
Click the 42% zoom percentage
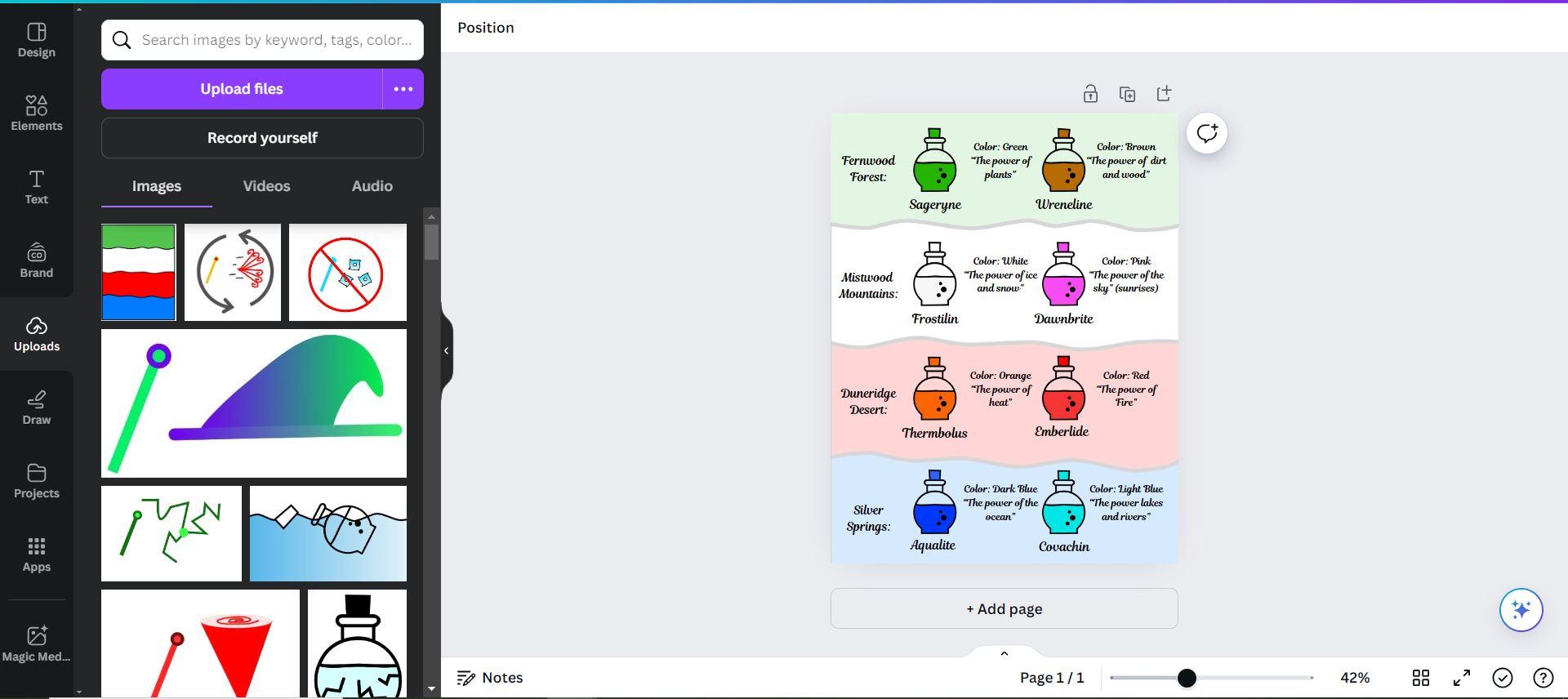(x=1355, y=678)
